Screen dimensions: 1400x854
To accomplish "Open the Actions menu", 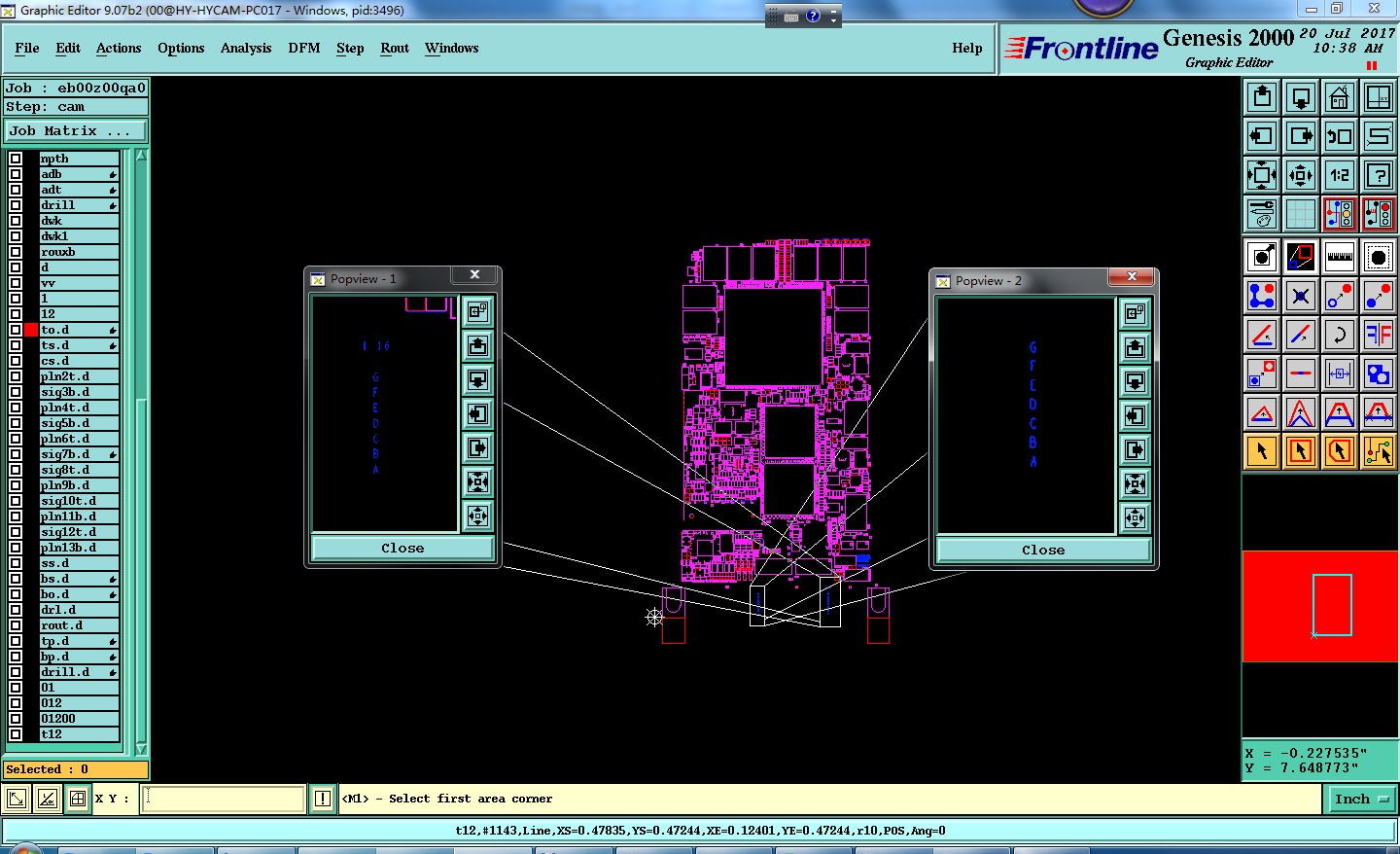I will click(x=119, y=48).
